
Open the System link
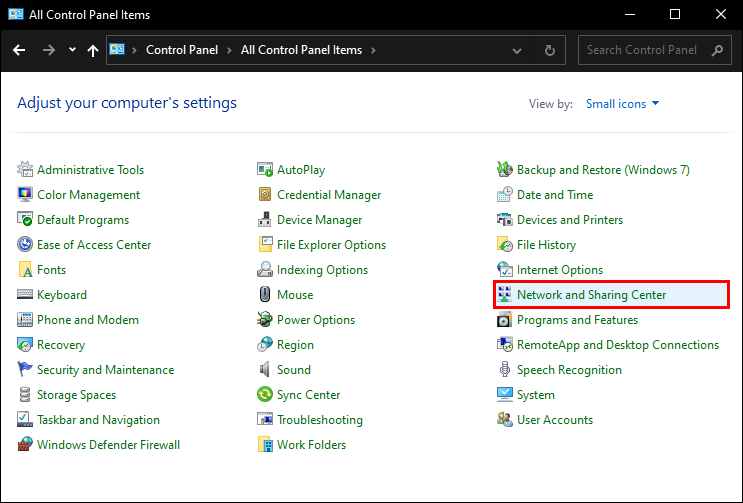pyautogui.click(x=535, y=395)
